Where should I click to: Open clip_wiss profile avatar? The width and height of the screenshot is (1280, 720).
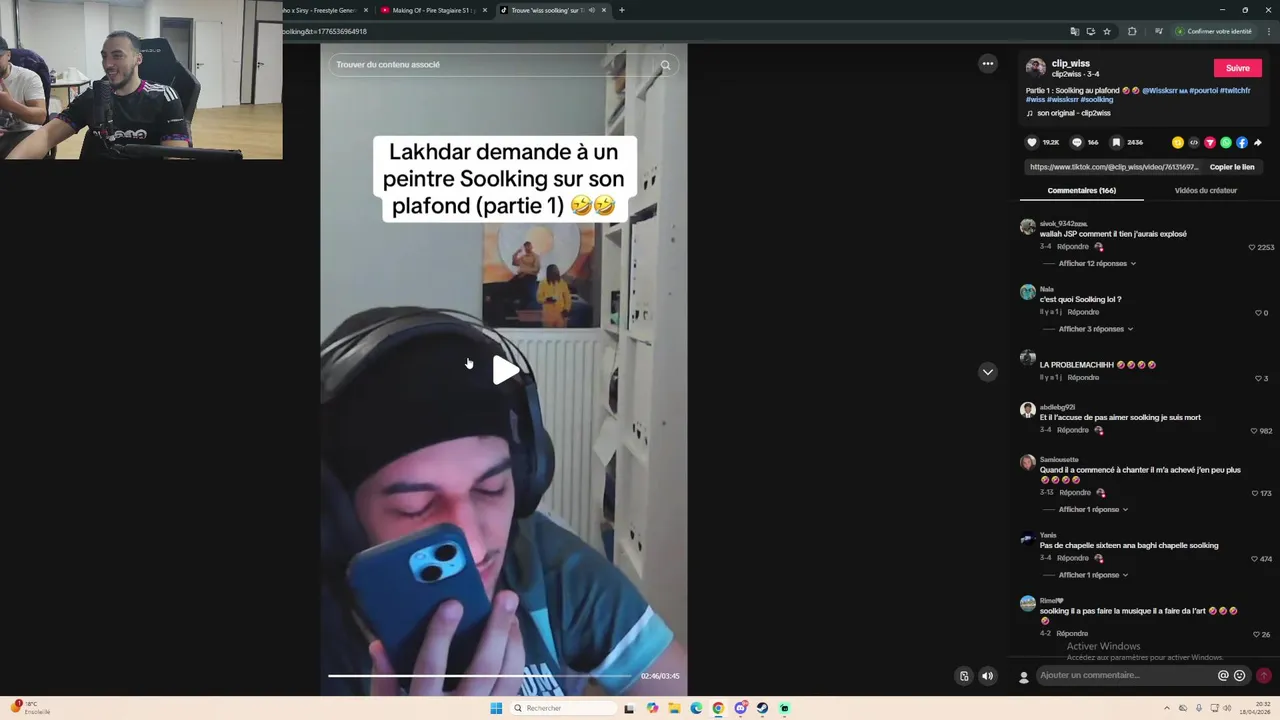pos(1036,67)
